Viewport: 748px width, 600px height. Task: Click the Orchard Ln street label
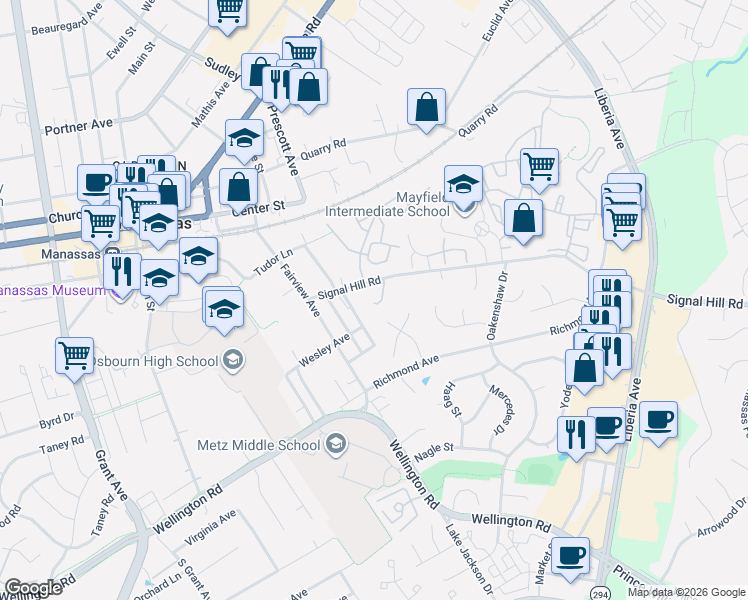158,586
